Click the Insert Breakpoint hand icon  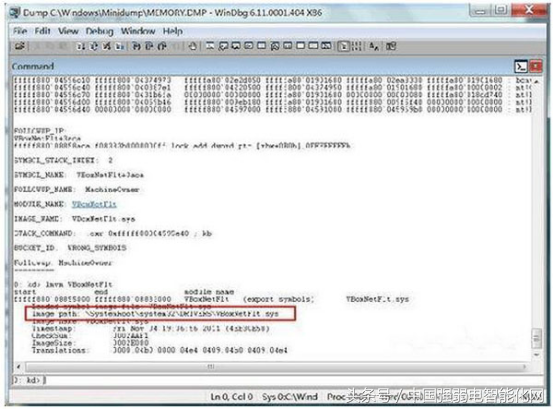(192, 46)
